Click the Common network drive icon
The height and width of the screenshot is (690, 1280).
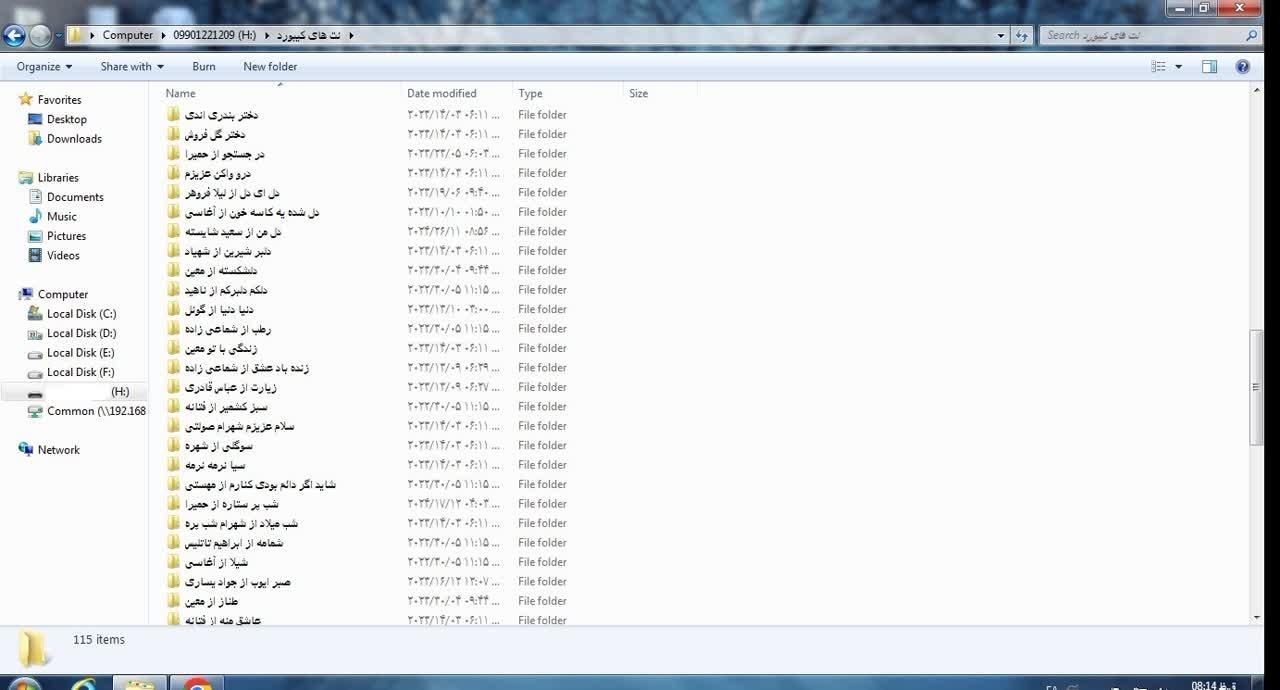tap(35, 411)
